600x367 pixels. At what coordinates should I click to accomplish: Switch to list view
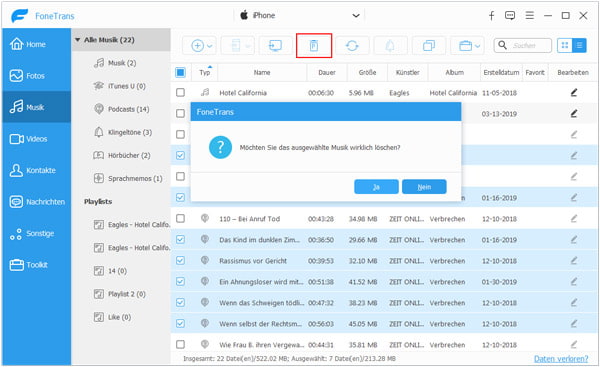[579, 46]
